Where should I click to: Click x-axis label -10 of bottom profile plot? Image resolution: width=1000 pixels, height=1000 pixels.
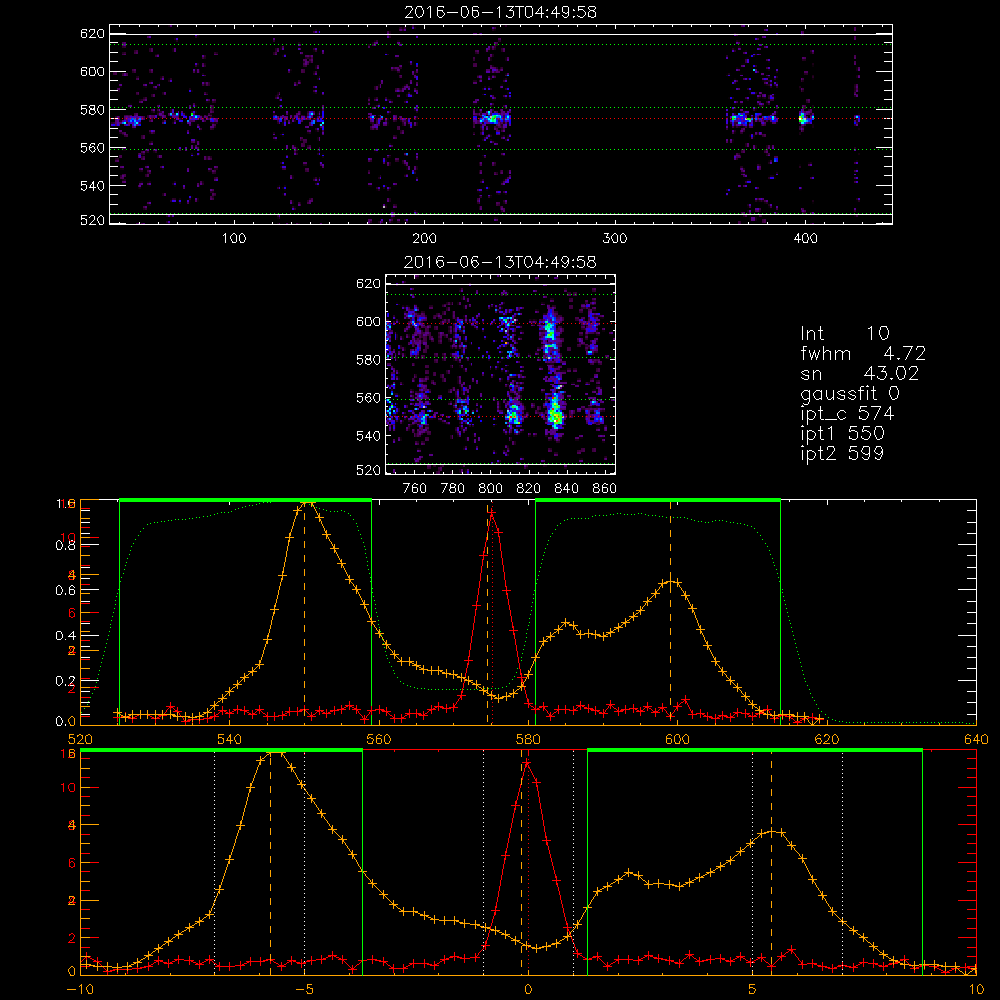click(x=80, y=989)
